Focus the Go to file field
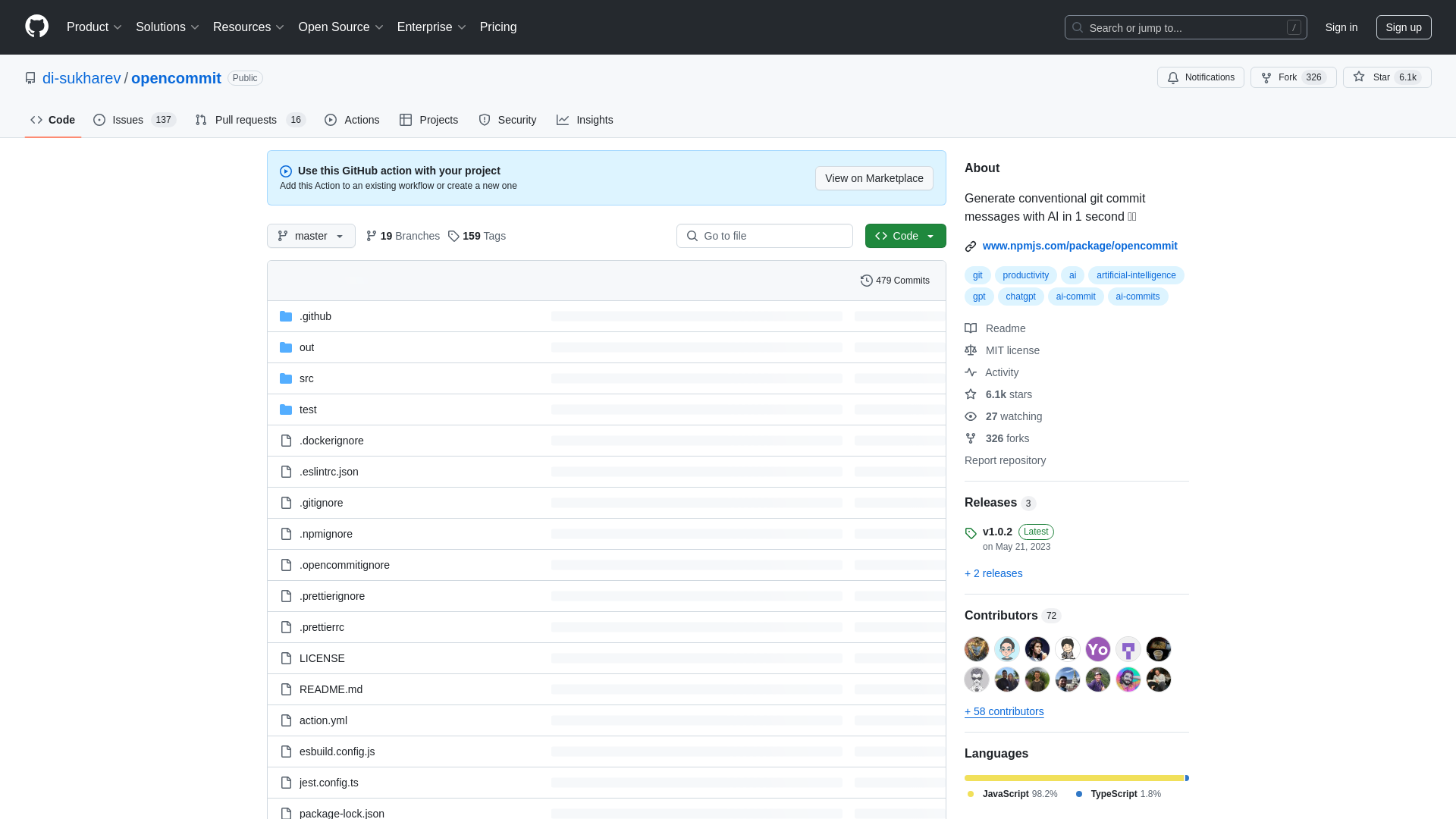This screenshot has width=1456, height=819. 764,236
